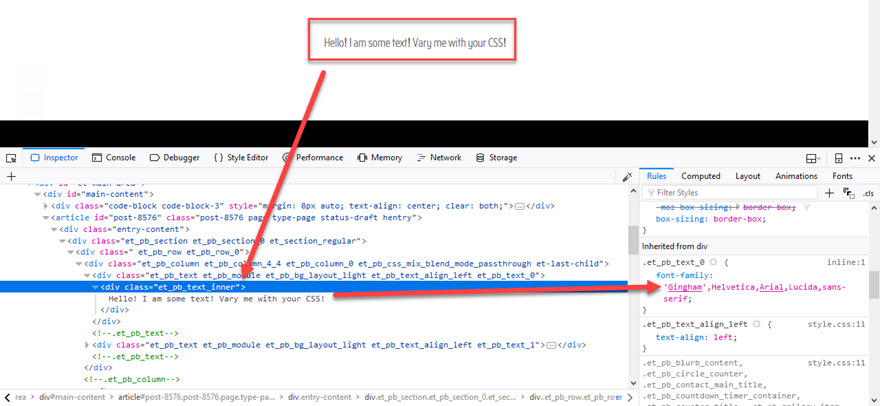This screenshot has height=406, width=880.
Task: Open the responsive split console layout menu
Action: (x=814, y=158)
